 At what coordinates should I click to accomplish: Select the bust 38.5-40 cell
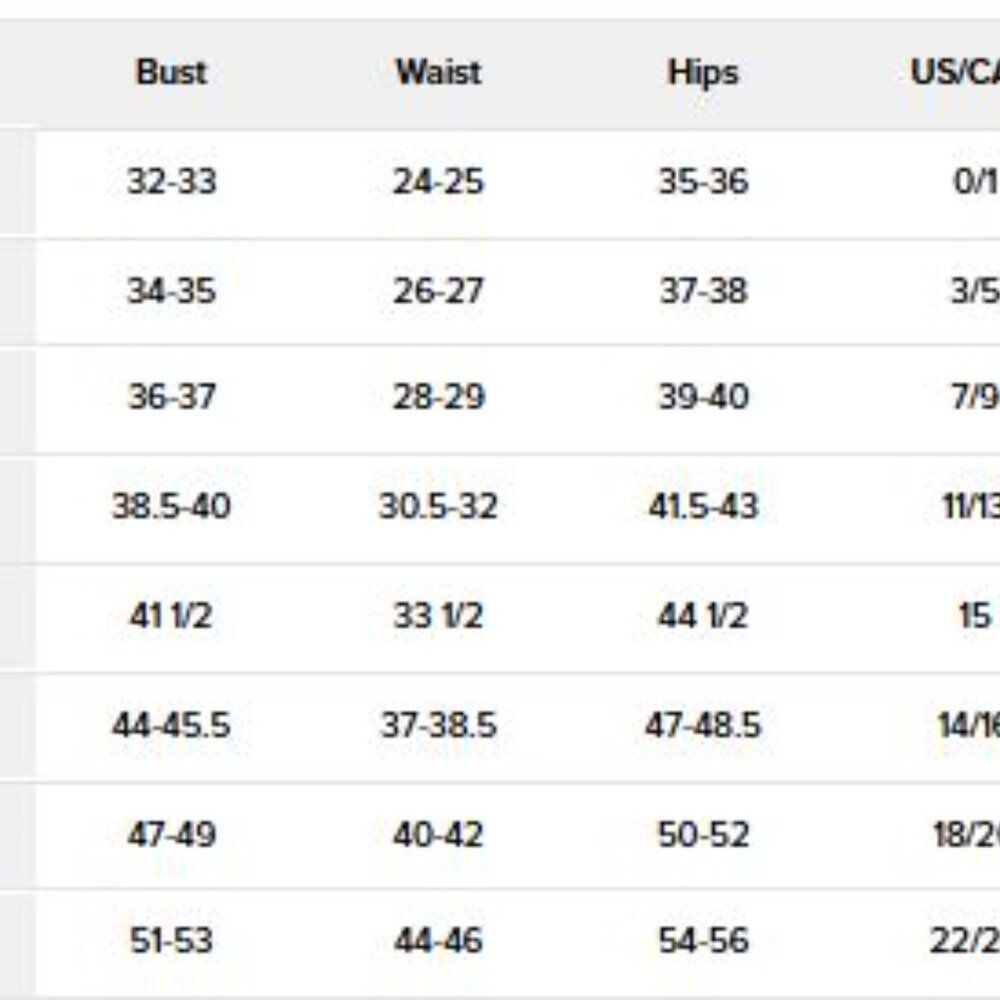(171, 506)
